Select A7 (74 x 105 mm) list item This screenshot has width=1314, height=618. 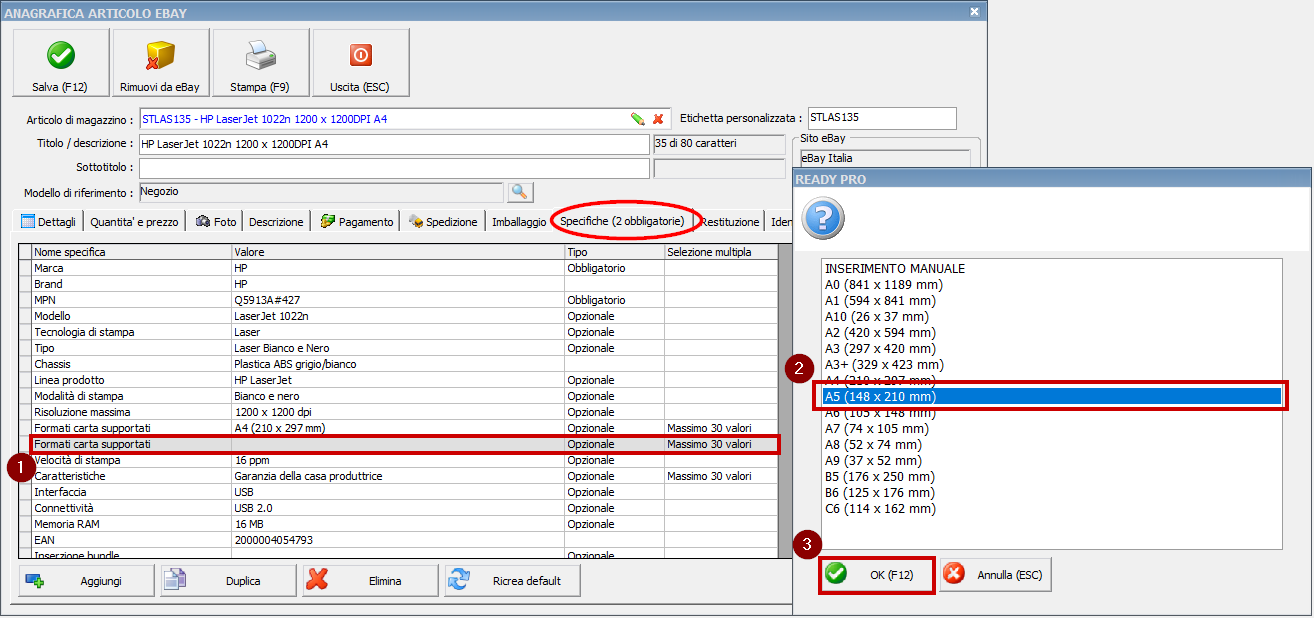(1050, 429)
